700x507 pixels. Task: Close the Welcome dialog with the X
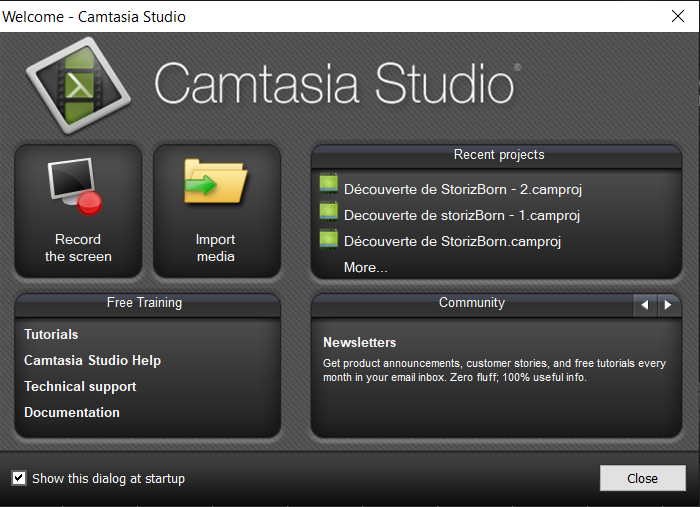click(x=678, y=16)
